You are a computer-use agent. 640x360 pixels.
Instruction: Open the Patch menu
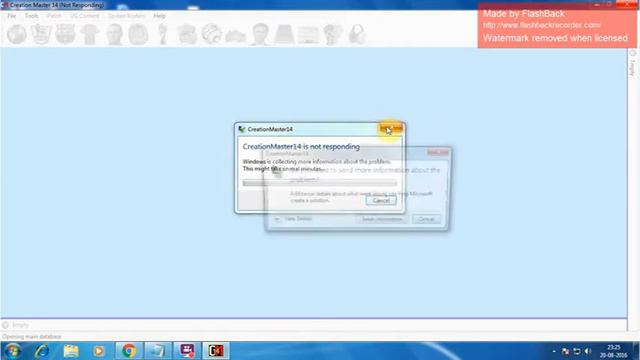pos(54,16)
